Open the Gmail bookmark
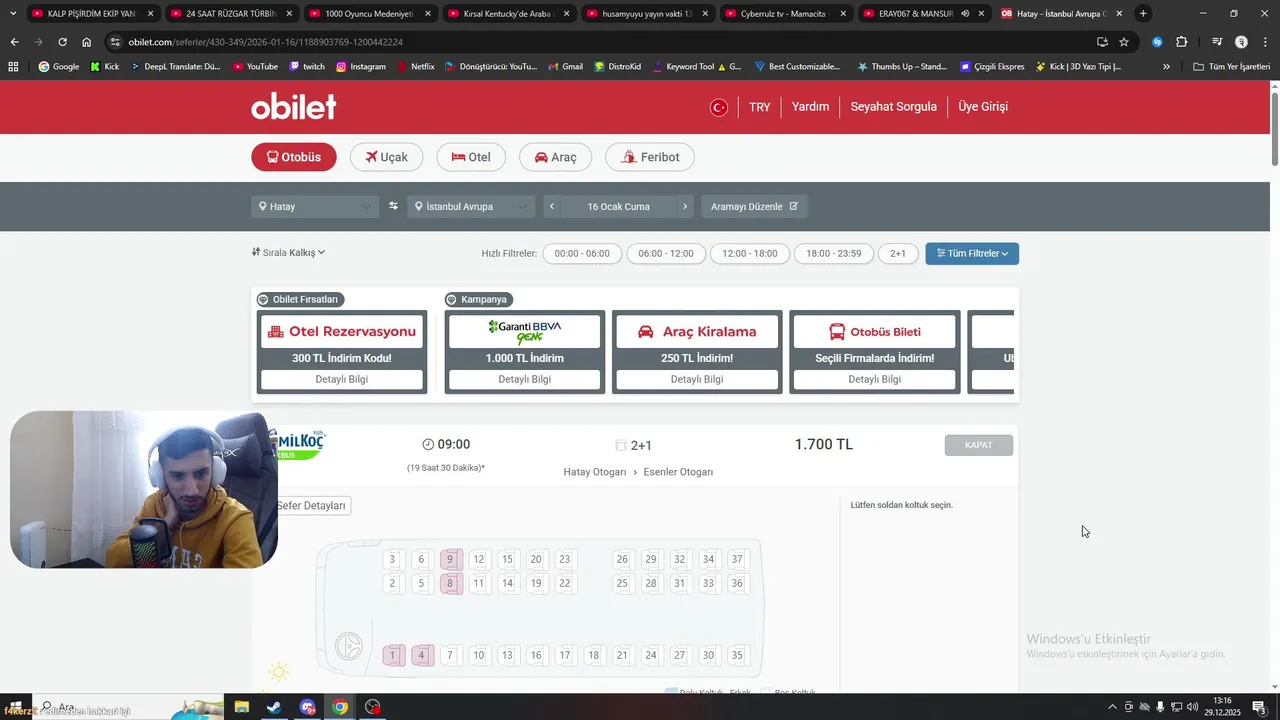The image size is (1280, 720). tap(565, 67)
